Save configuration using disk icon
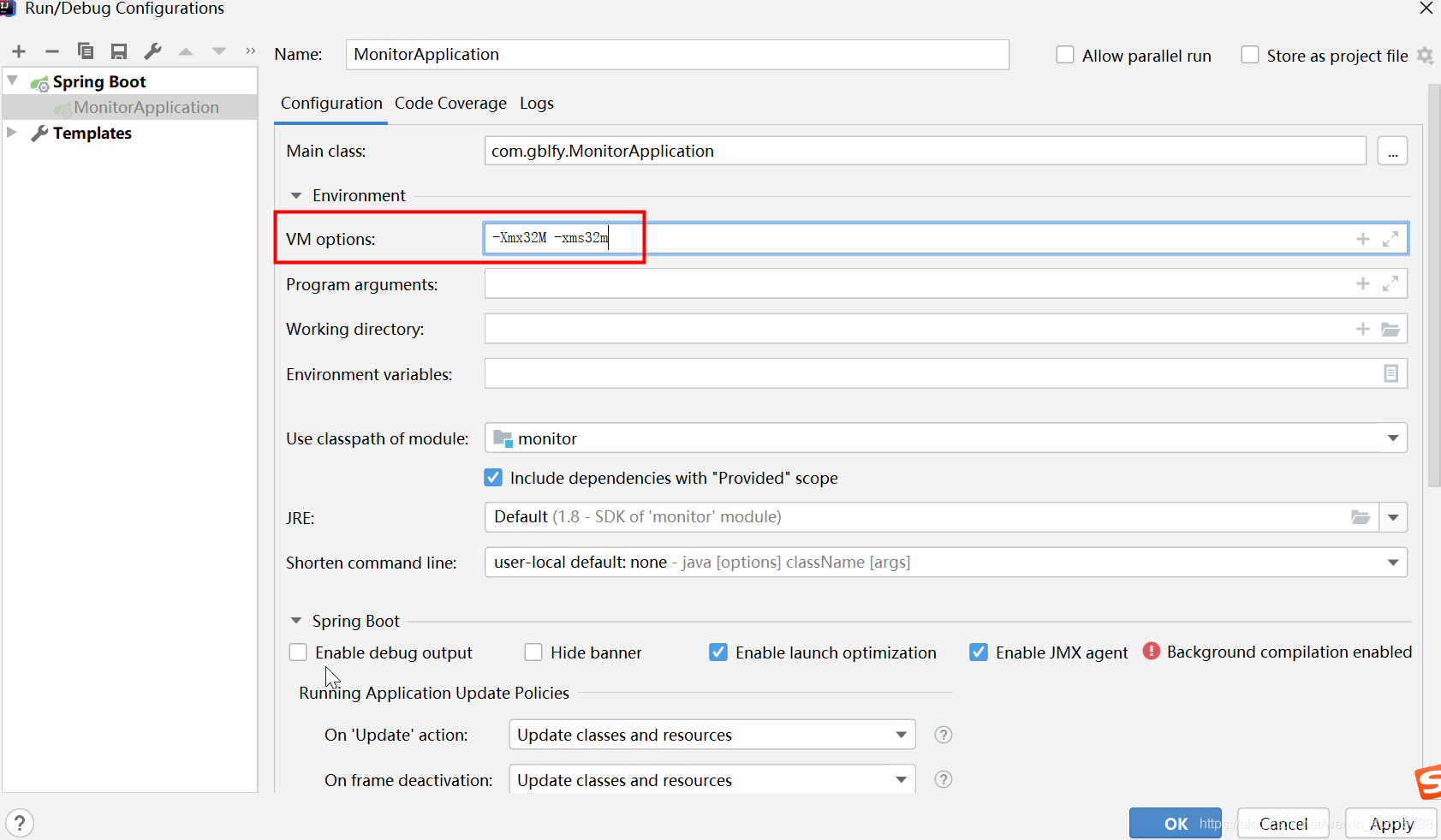The width and height of the screenshot is (1441, 840). 119,51
